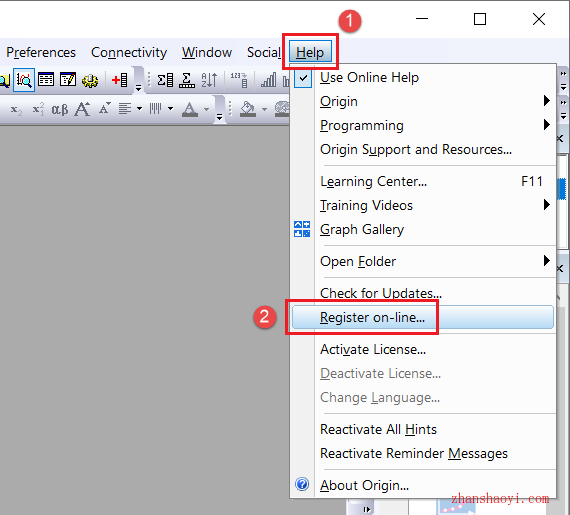Click the Subscript x2 icon

point(16,109)
